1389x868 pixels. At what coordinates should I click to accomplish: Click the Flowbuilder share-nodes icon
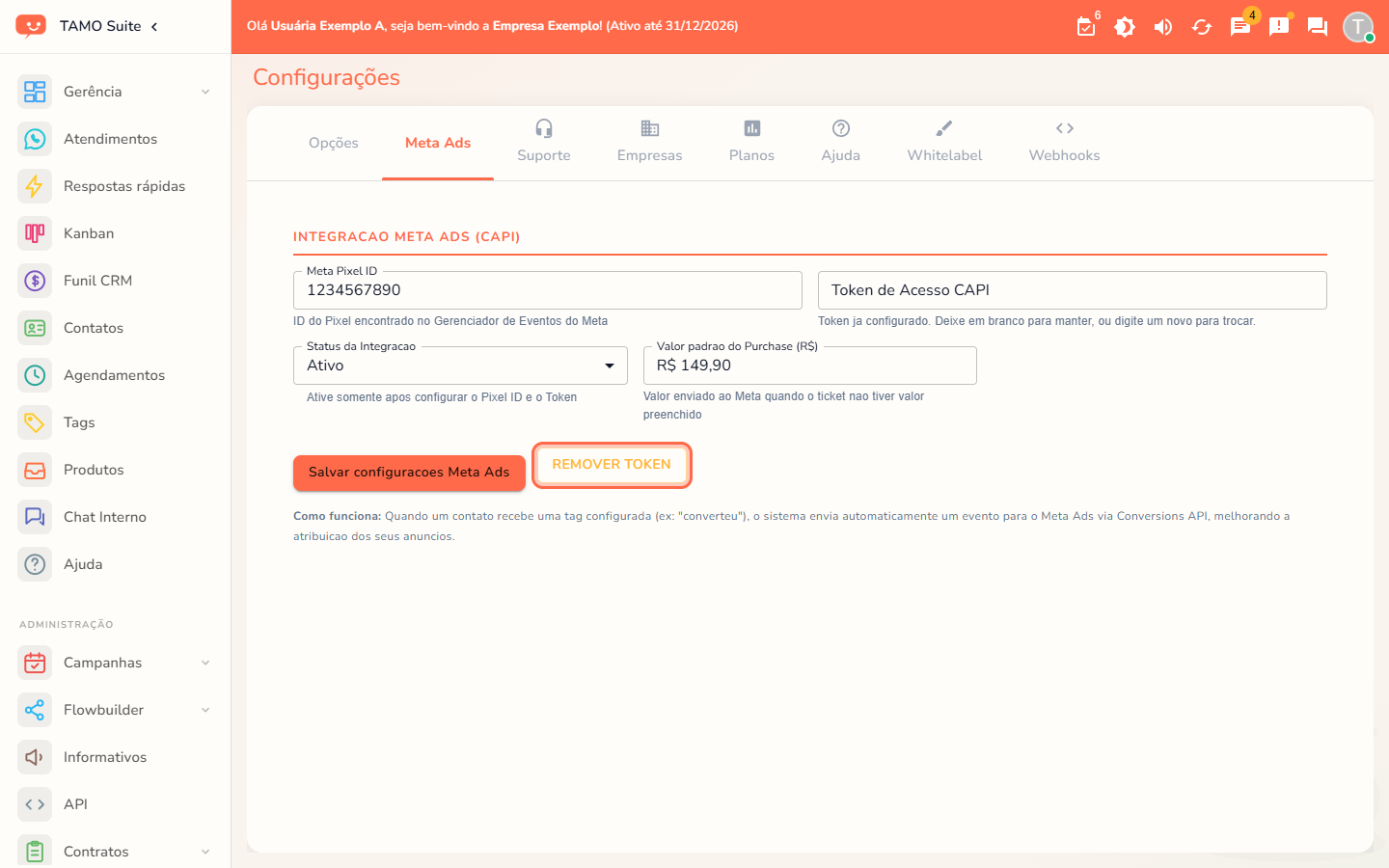pos(35,710)
